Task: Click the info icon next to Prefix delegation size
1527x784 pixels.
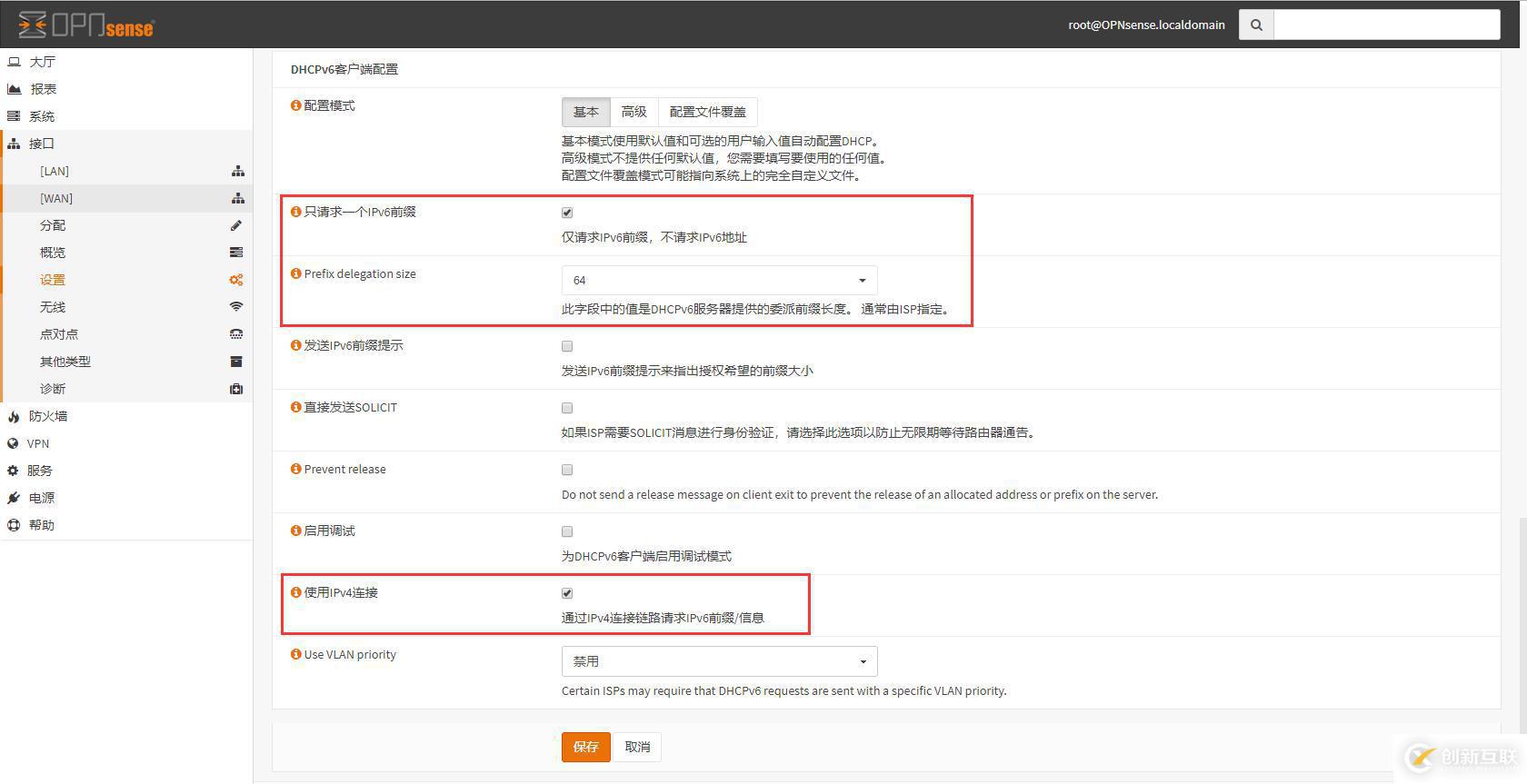Action: pyautogui.click(x=295, y=273)
